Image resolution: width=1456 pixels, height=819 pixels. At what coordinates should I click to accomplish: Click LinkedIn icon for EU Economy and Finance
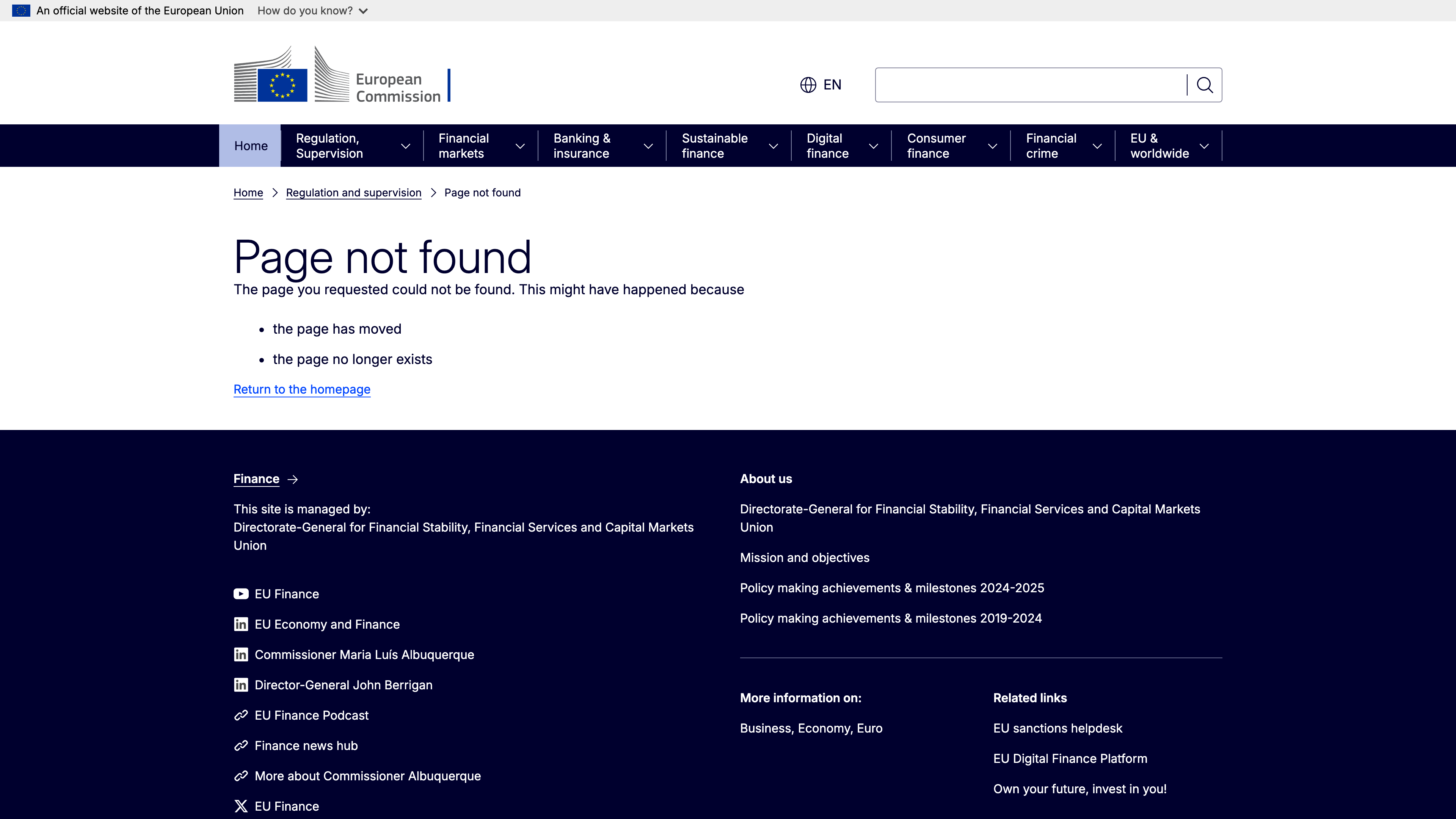(x=241, y=624)
